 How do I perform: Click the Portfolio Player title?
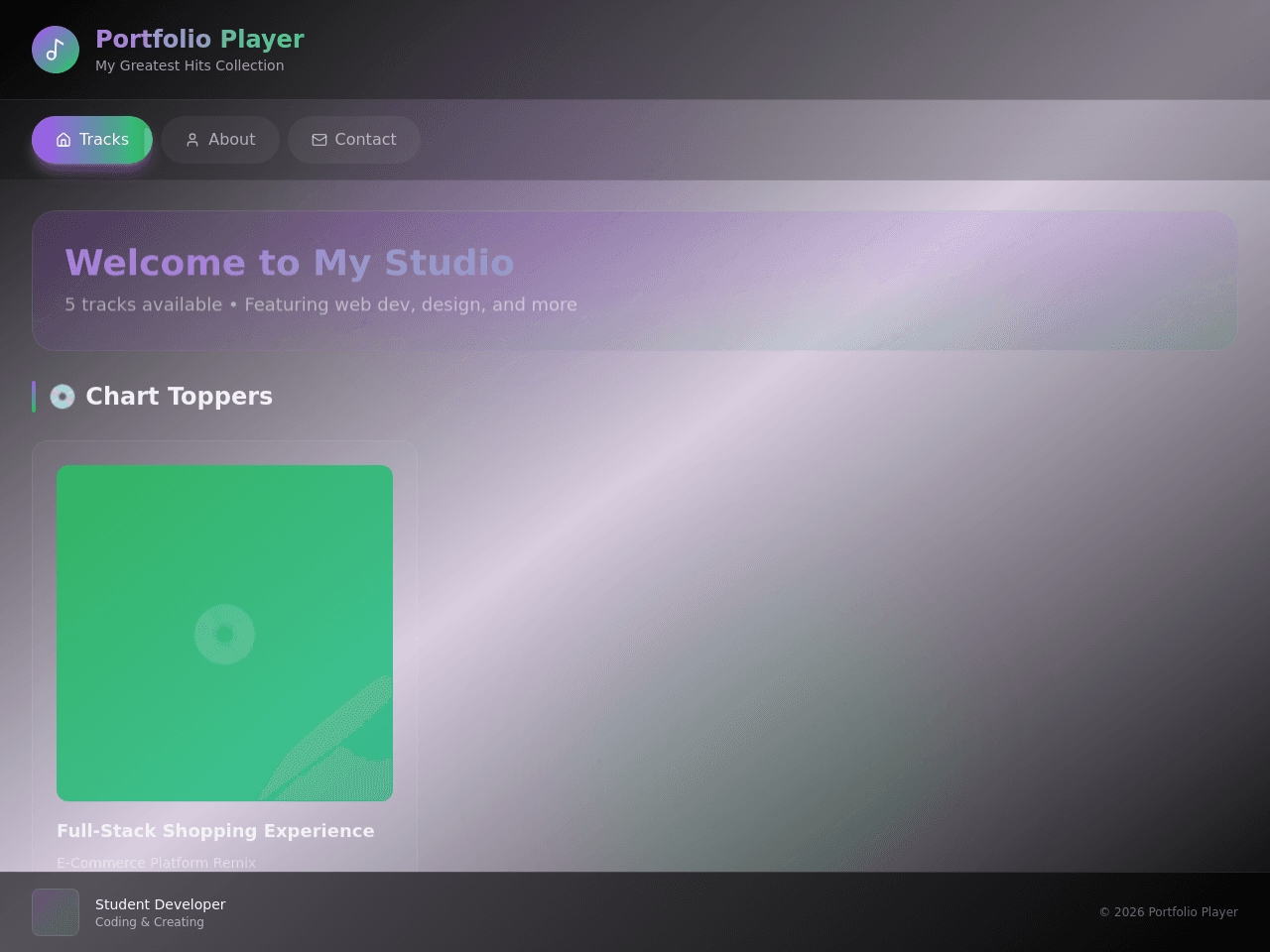tap(199, 39)
